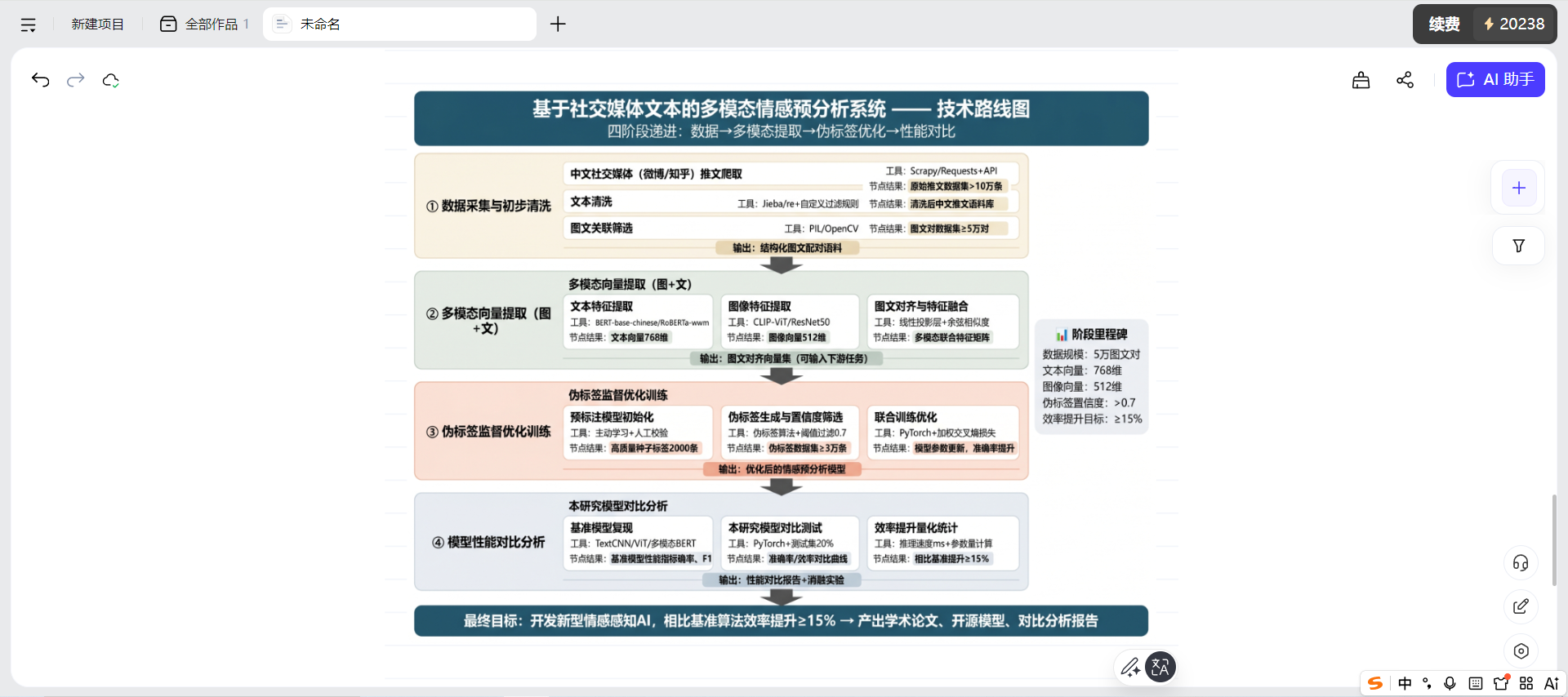Toggle 中 Chinese input mode
The height and width of the screenshot is (697, 1568).
click(x=1405, y=684)
